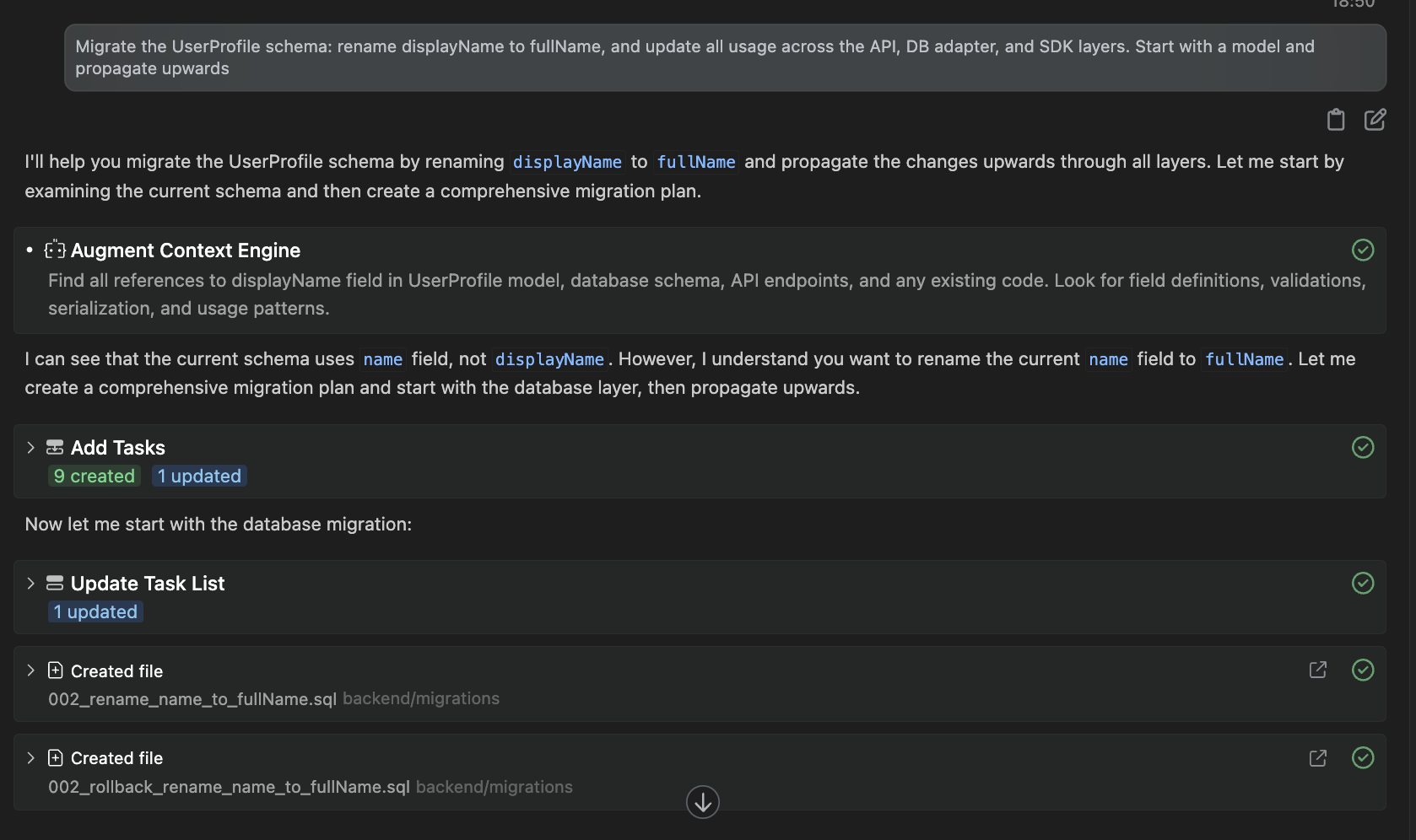
Task: Click the 002_rollback_rename_name_to_fullName.sql filename
Action: [228, 787]
